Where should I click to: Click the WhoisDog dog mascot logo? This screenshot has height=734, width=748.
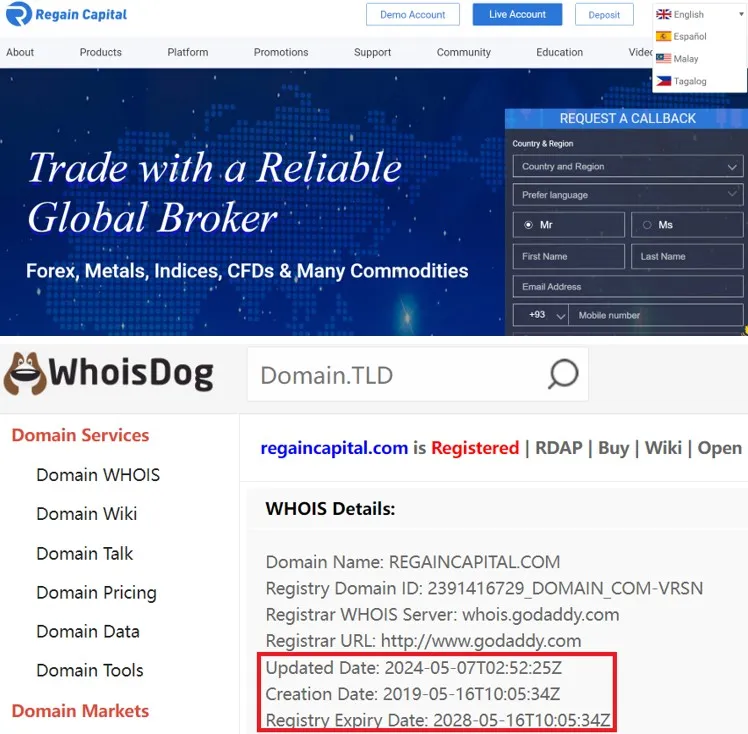coord(25,374)
